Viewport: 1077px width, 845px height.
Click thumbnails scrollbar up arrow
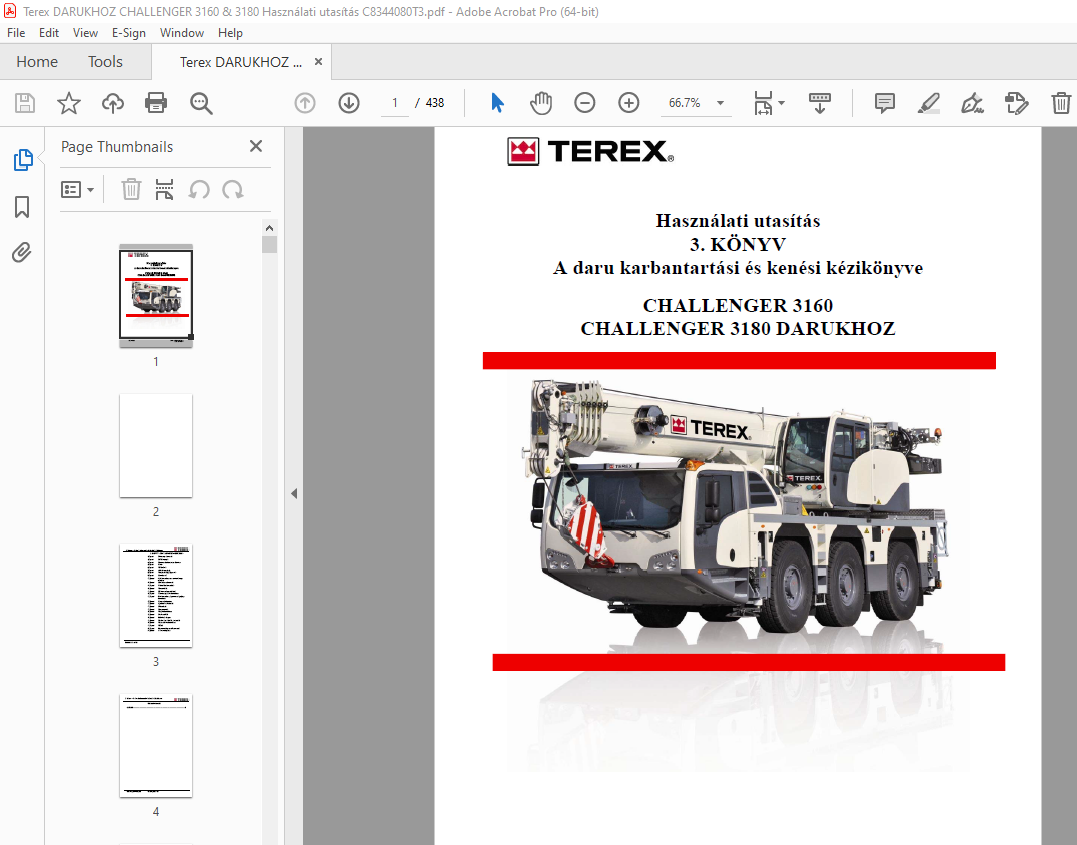(269, 228)
